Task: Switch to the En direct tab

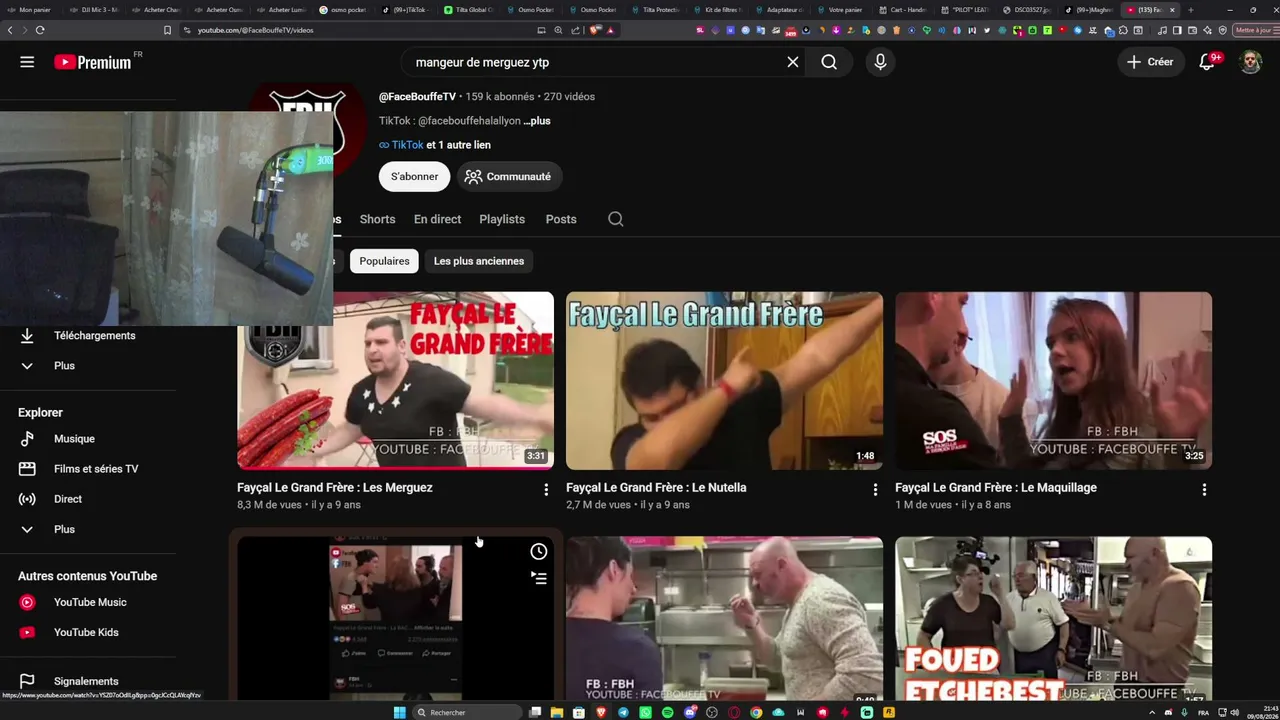Action: [437, 219]
